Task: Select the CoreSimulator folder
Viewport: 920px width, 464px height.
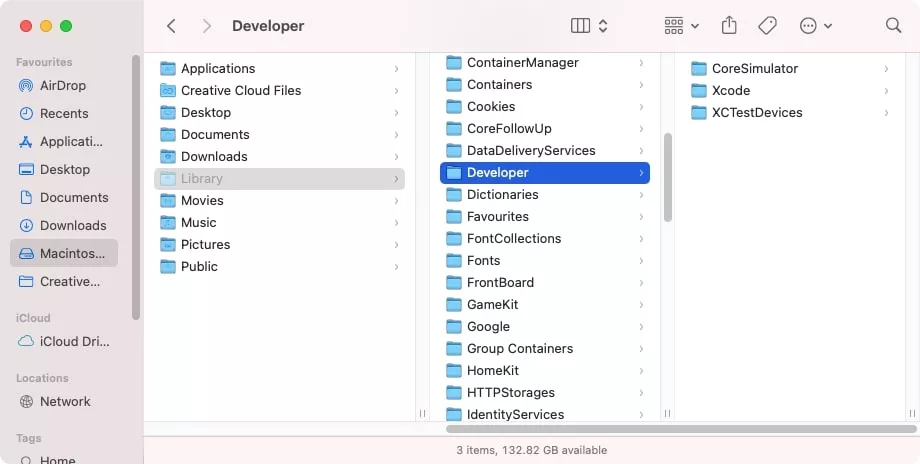Action: click(x=754, y=69)
